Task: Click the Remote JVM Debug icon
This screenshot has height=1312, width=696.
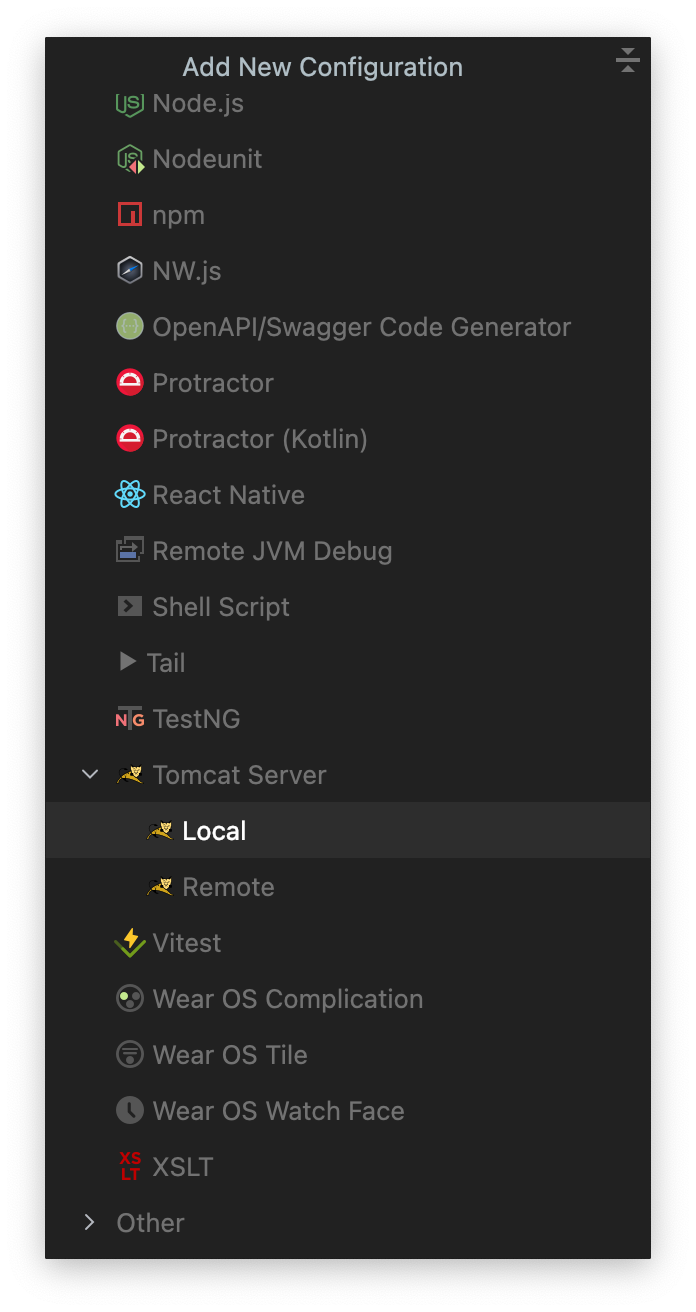Action: (130, 551)
